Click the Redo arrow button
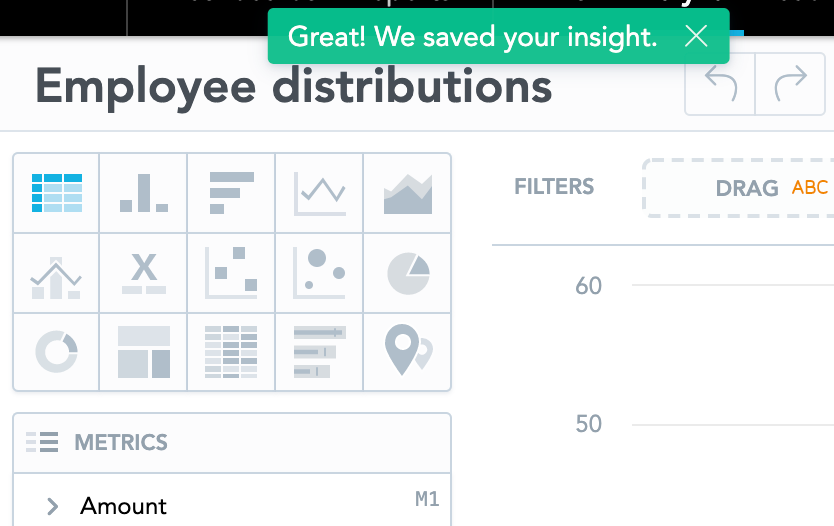The height and width of the screenshot is (526, 834). [790, 84]
